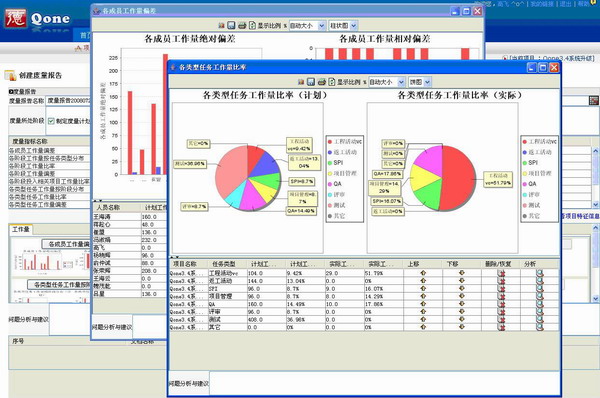The height and width of the screenshot is (398, 600).
Task: Click the 退出 link at top right
Action: click(x=566, y=4)
